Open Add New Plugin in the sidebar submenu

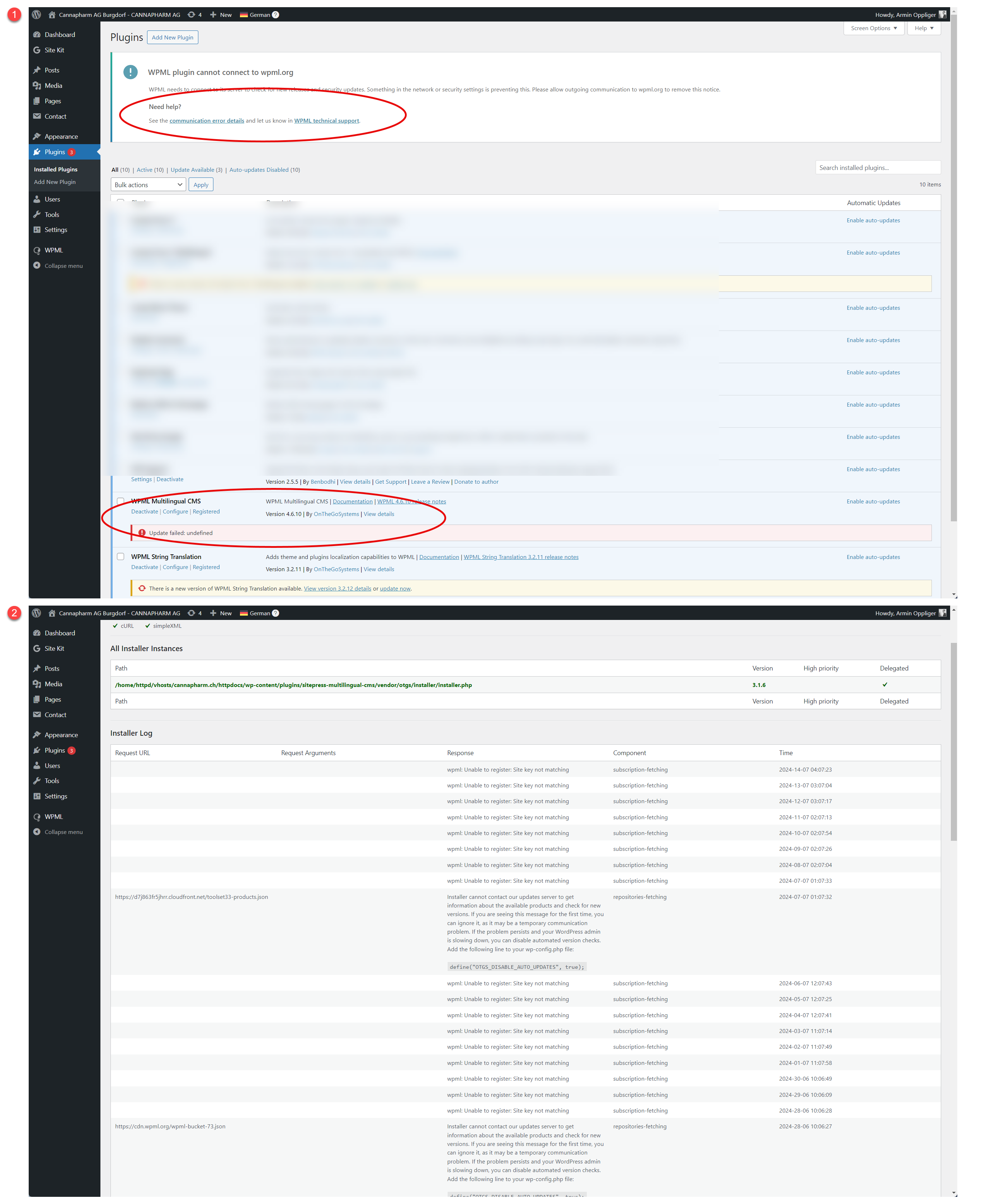(55, 182)
